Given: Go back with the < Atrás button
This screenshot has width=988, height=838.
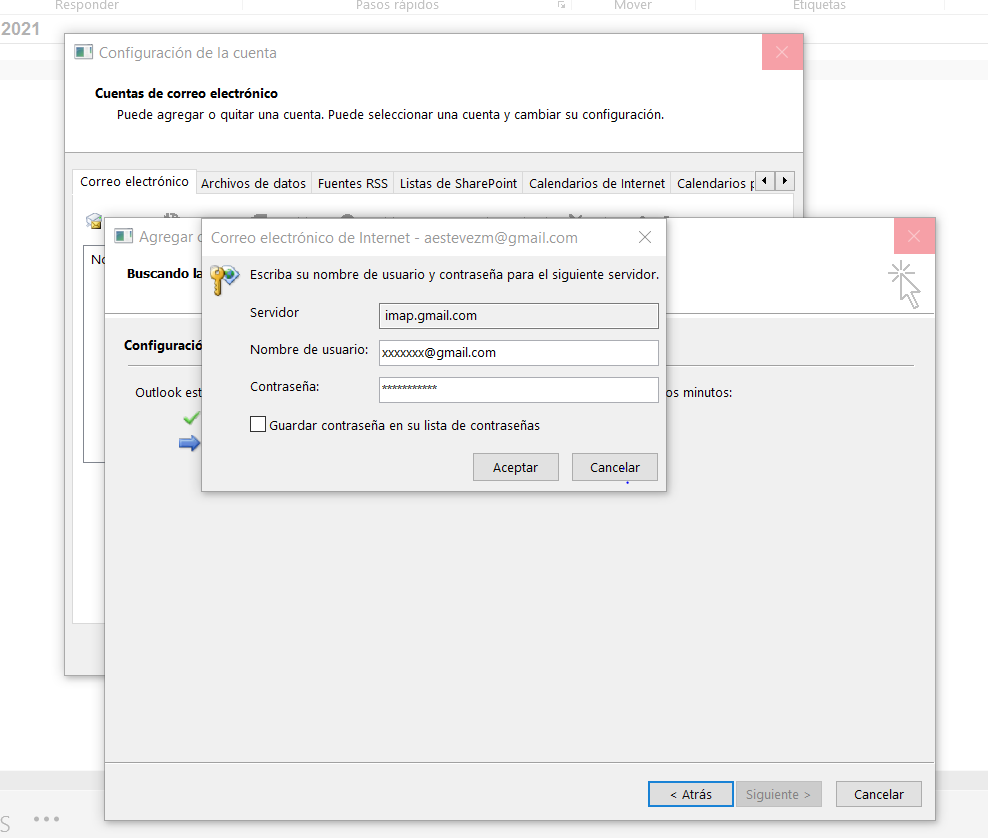Looking at the screenshot, I should [x=691, y=794].
